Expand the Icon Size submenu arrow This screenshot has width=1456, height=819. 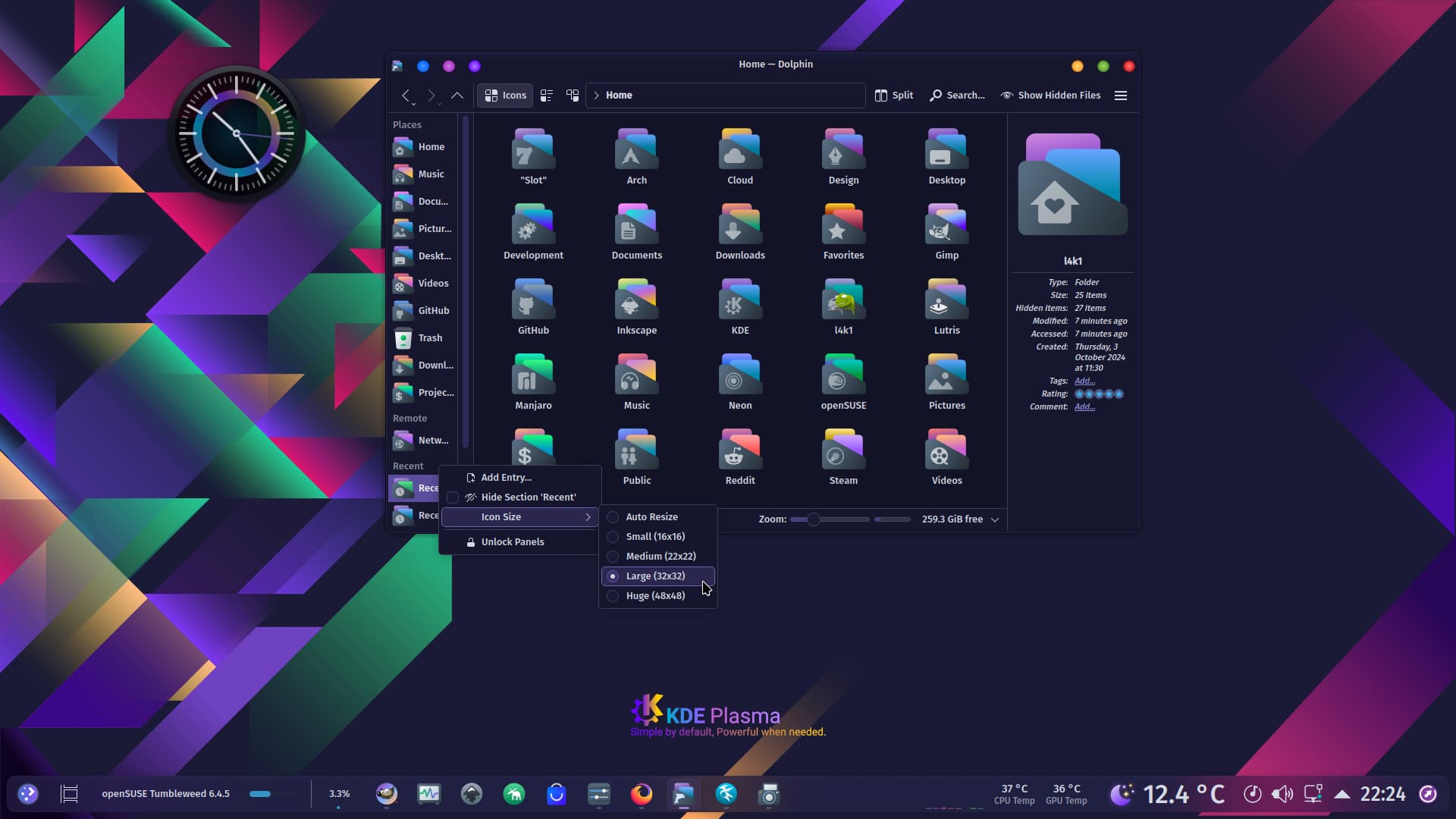tap(588, 517)
